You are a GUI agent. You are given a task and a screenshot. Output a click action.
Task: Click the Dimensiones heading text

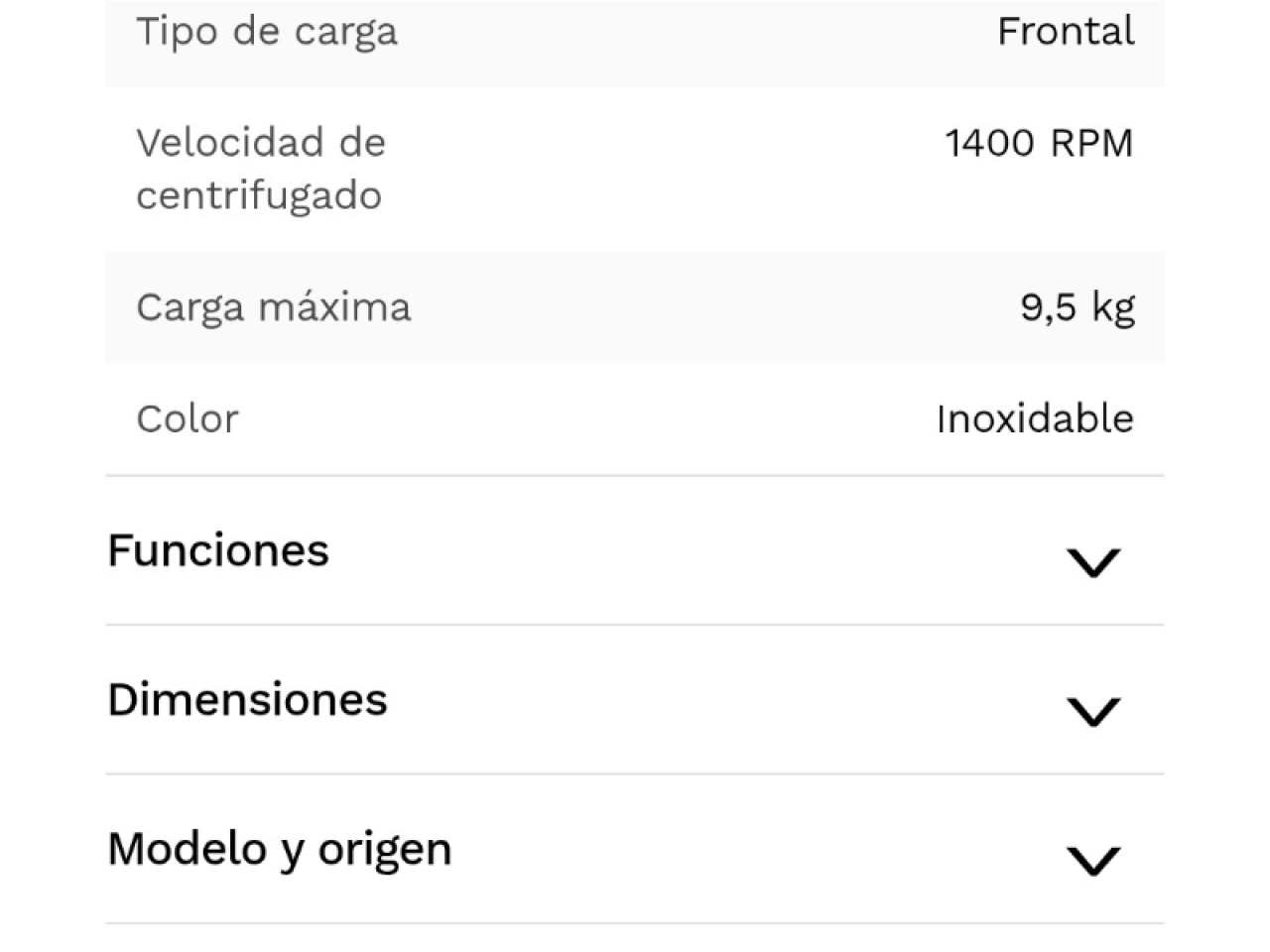click(247, 699)
